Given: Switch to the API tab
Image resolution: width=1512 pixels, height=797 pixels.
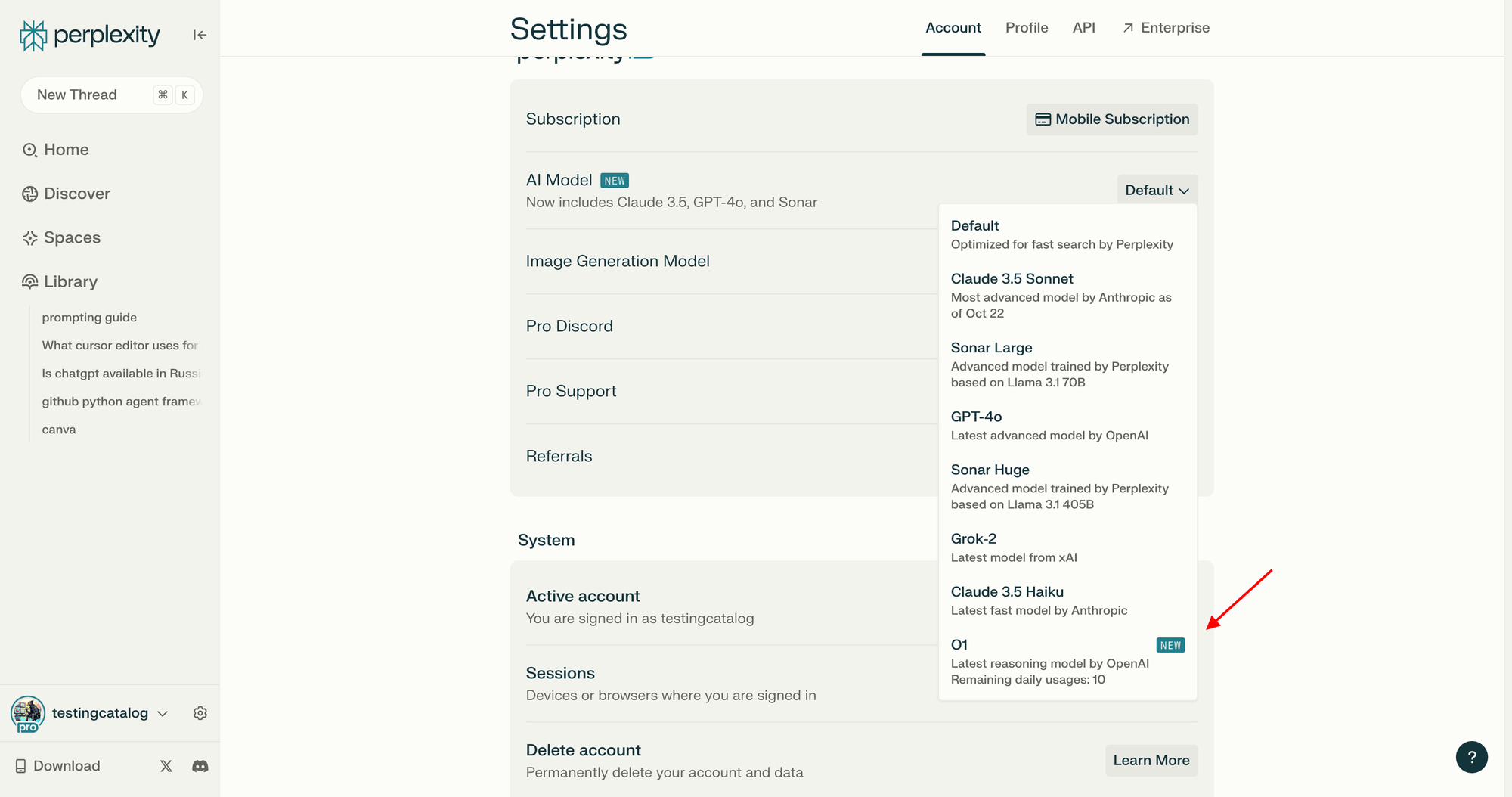Looking at the screenshot, I should point(1083,28).
